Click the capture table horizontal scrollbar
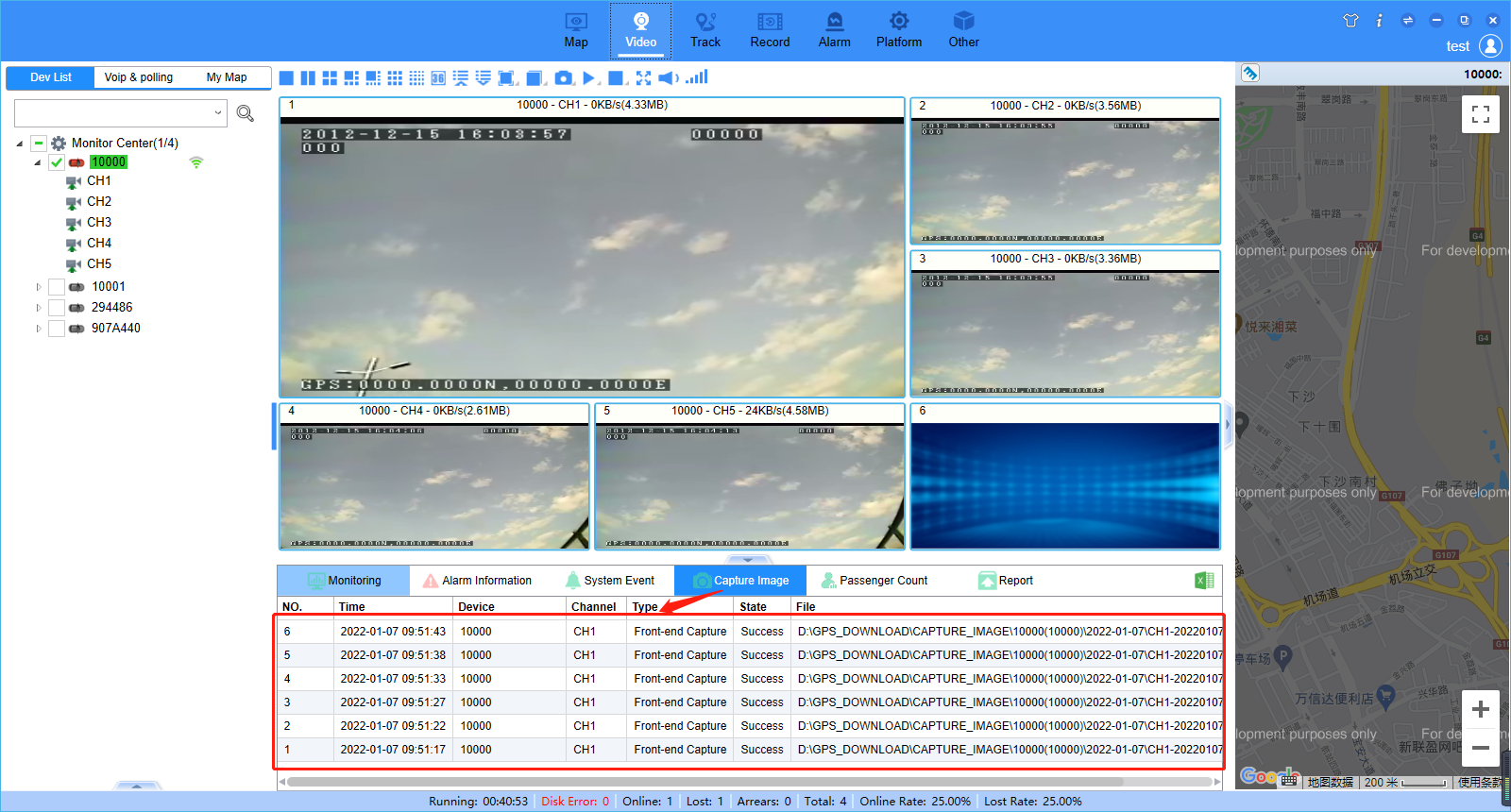1511x812 pixels. click(x=704, y=782)
